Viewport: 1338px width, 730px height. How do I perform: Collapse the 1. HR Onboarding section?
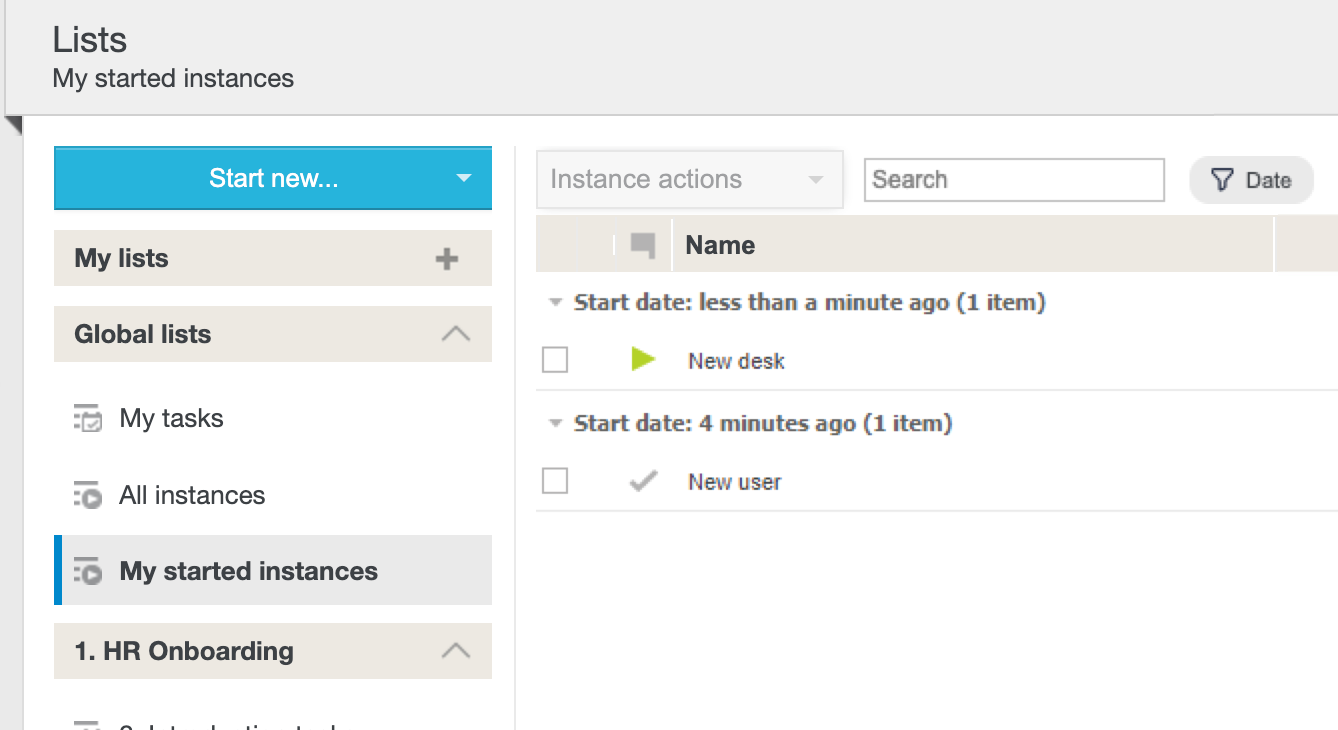pos(455,651)
